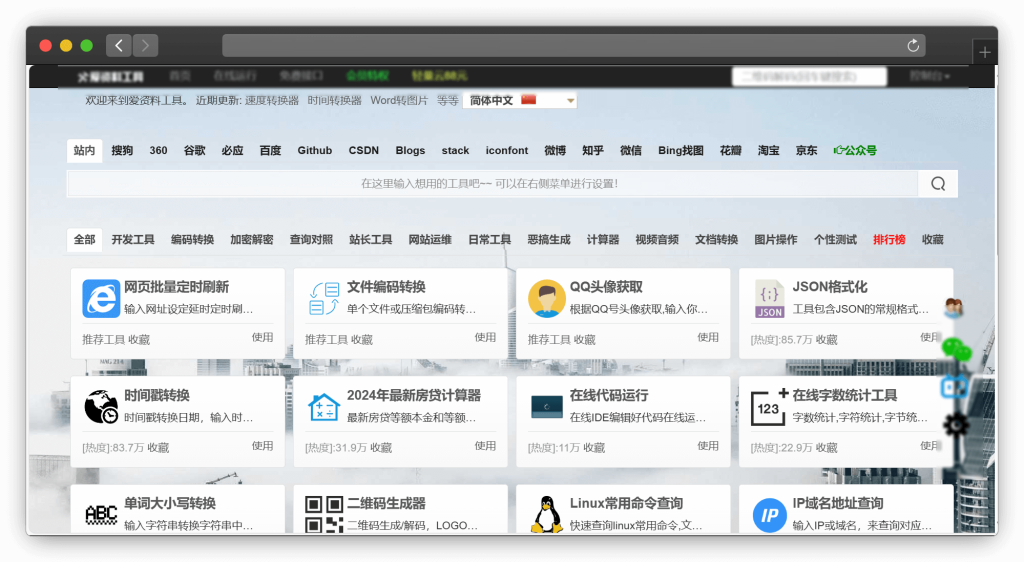The image size is (1024, 562).
Task: Open the 简体中文 language dropdown
Action: 520,101
